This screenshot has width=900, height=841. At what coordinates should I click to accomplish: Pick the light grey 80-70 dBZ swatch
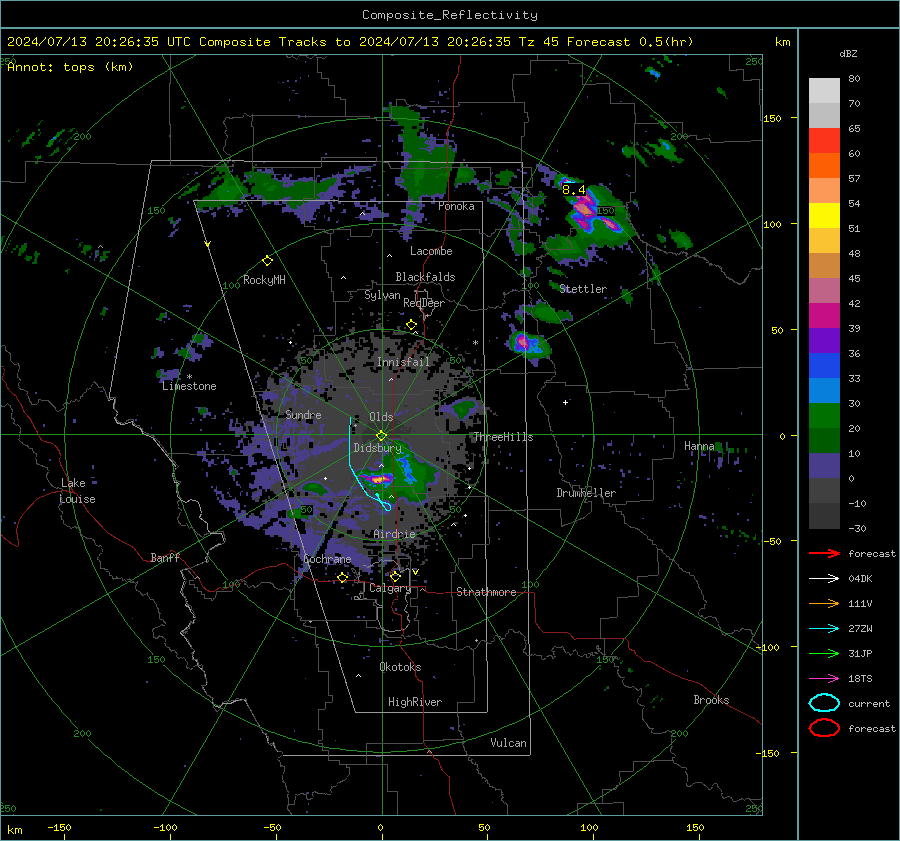point(824,91)
